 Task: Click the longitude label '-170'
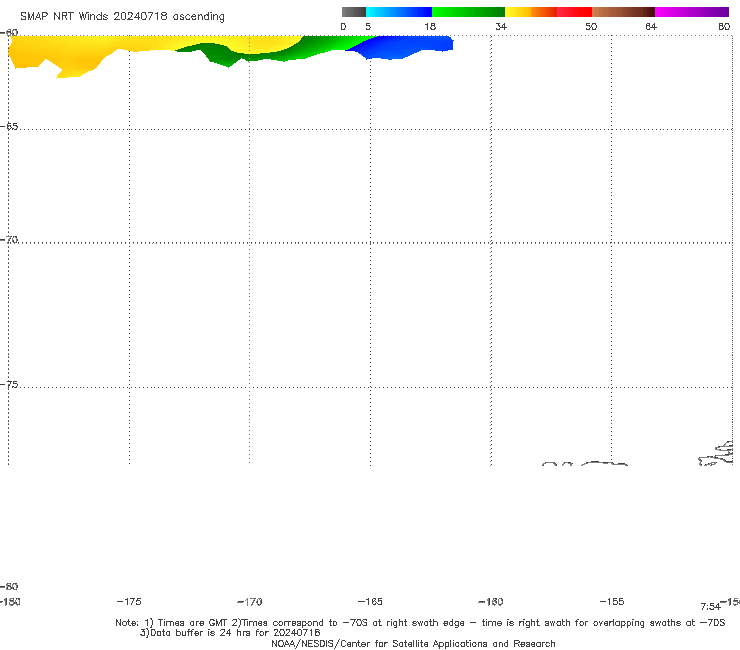pos(249,601)
